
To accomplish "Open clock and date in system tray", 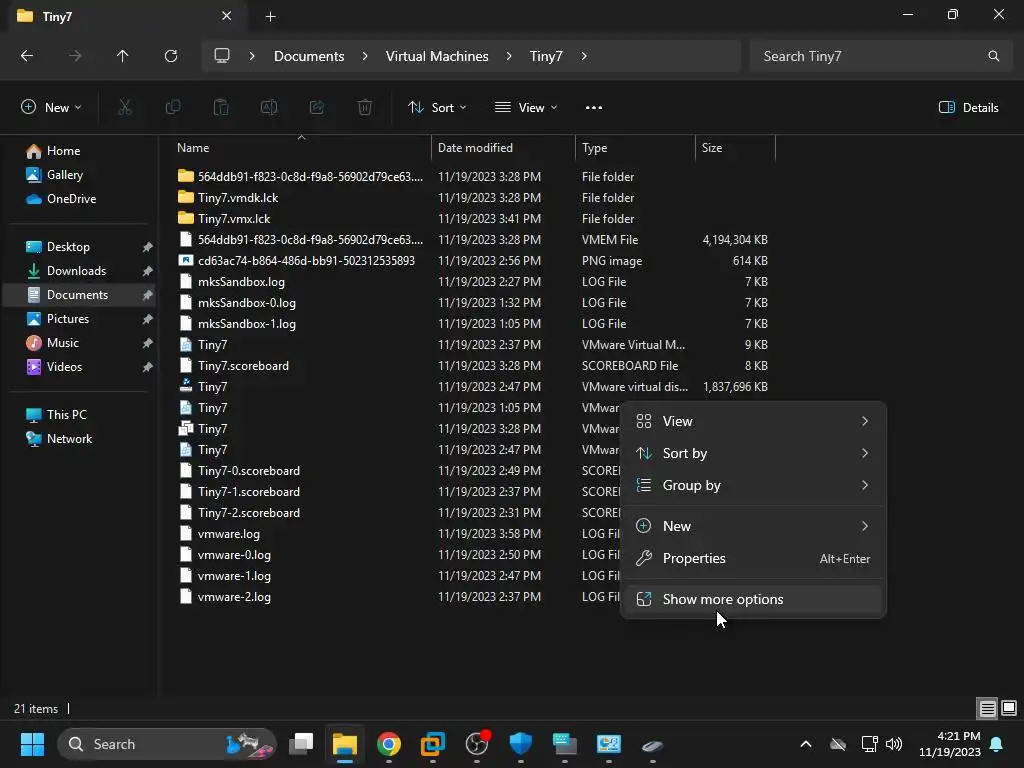I will point(950,744).
